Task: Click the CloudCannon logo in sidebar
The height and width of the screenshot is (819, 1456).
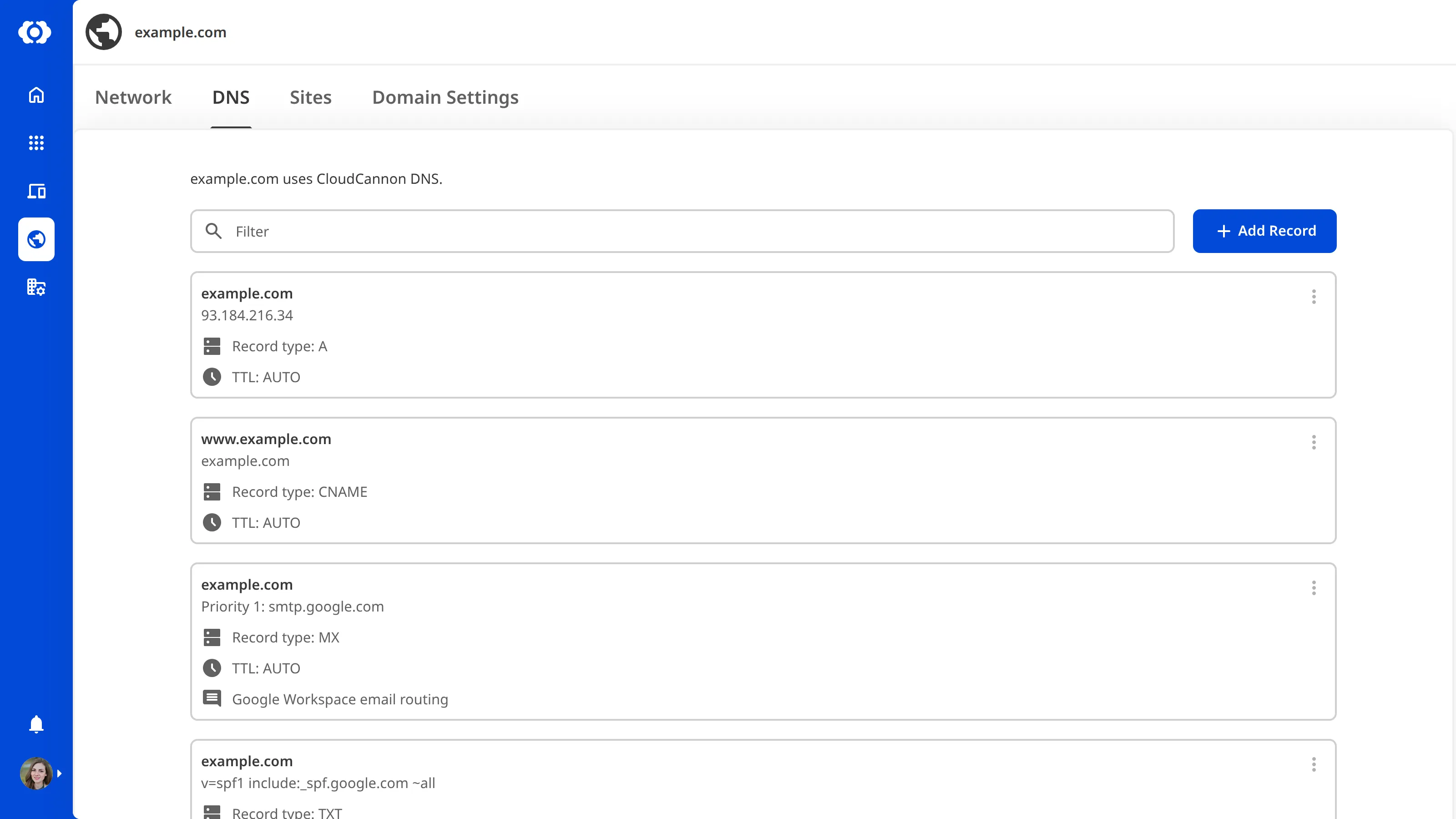Action: 35,32
